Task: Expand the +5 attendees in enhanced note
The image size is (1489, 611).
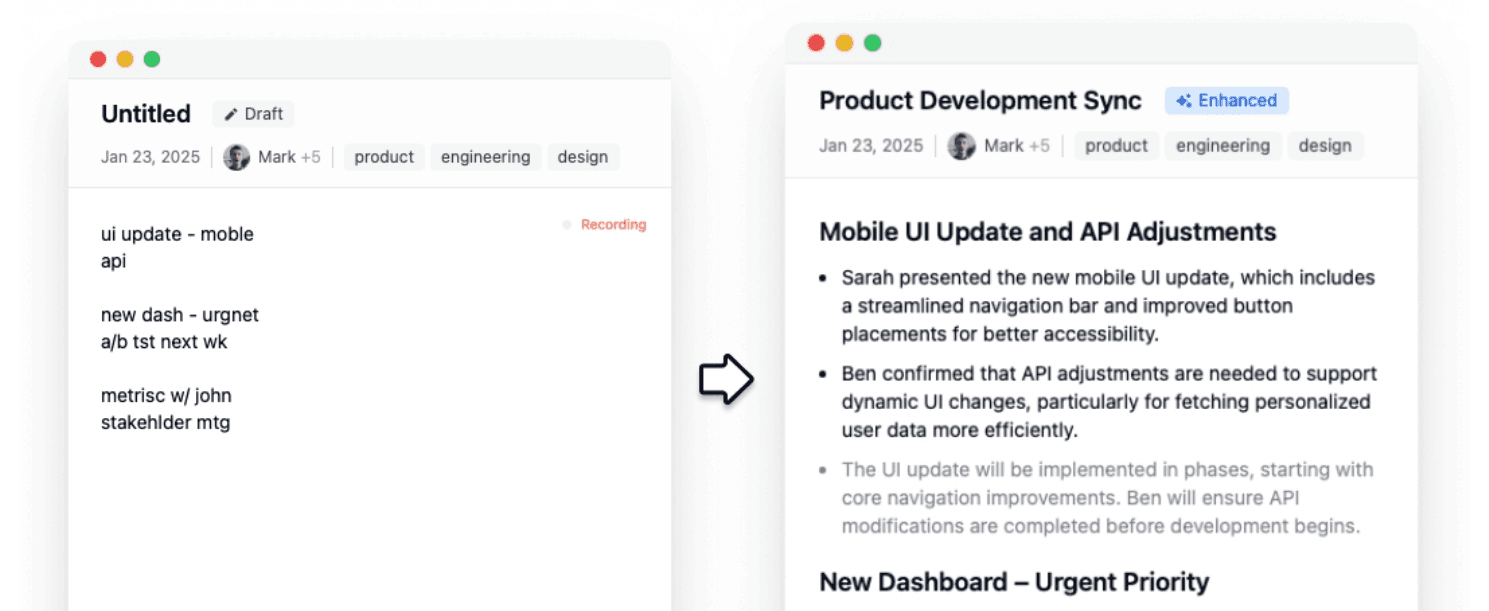Action: pyautogui.click(x=1039, y=146)
